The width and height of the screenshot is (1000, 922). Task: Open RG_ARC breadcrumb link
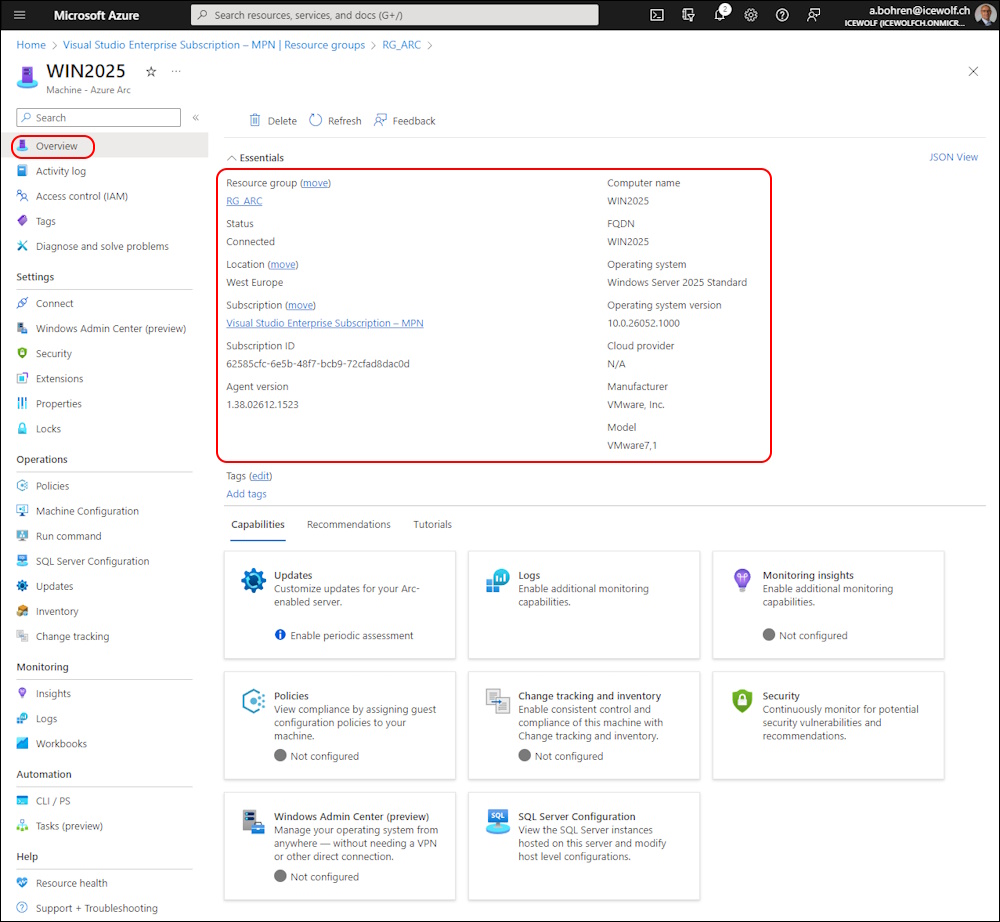click(x=401, y=45)
